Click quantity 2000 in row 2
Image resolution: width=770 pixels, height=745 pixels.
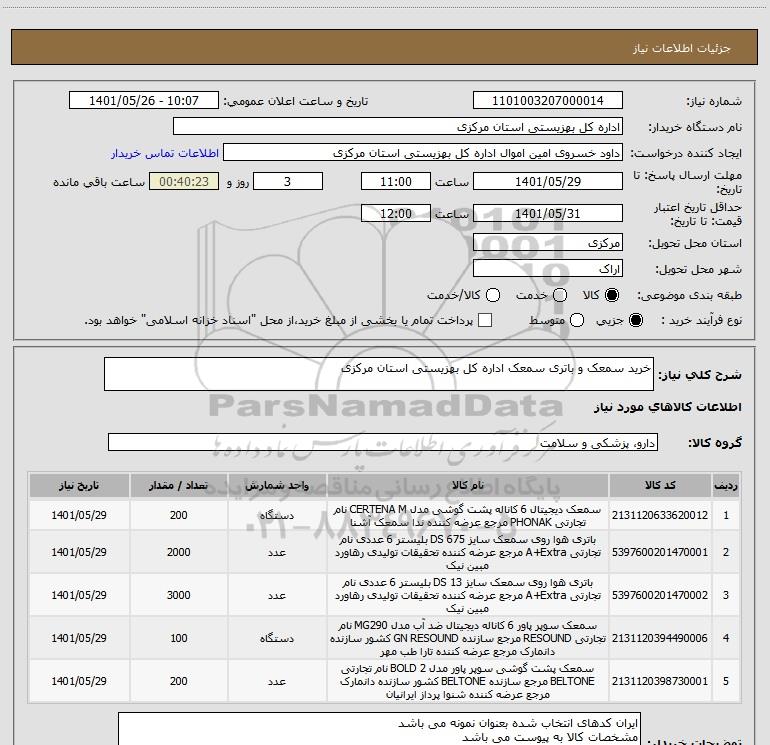click(x=178, y=552)
